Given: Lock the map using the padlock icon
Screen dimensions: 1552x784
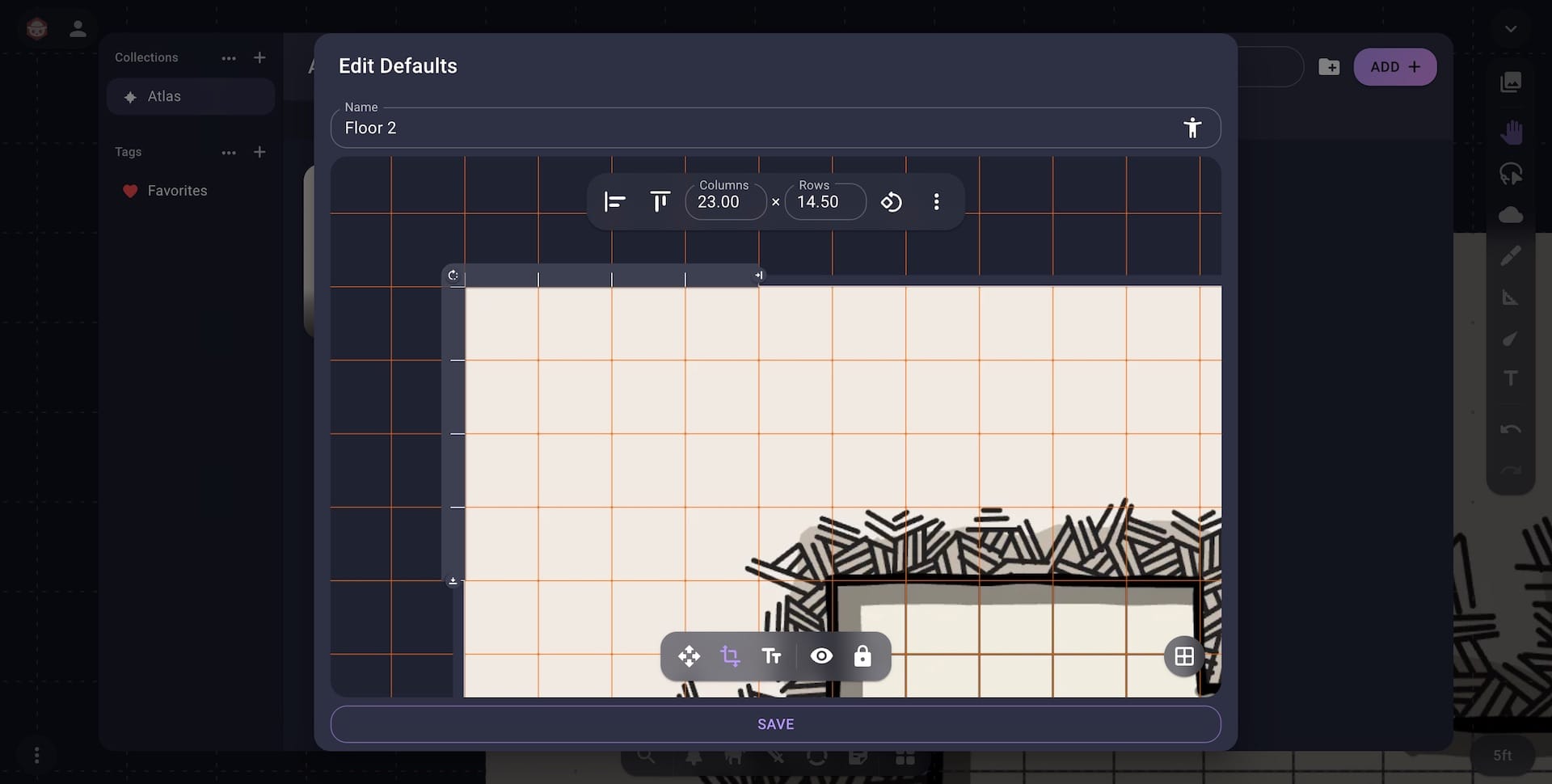Looking at the screenshot, I should pyautogui.click(x=862, y=655).
